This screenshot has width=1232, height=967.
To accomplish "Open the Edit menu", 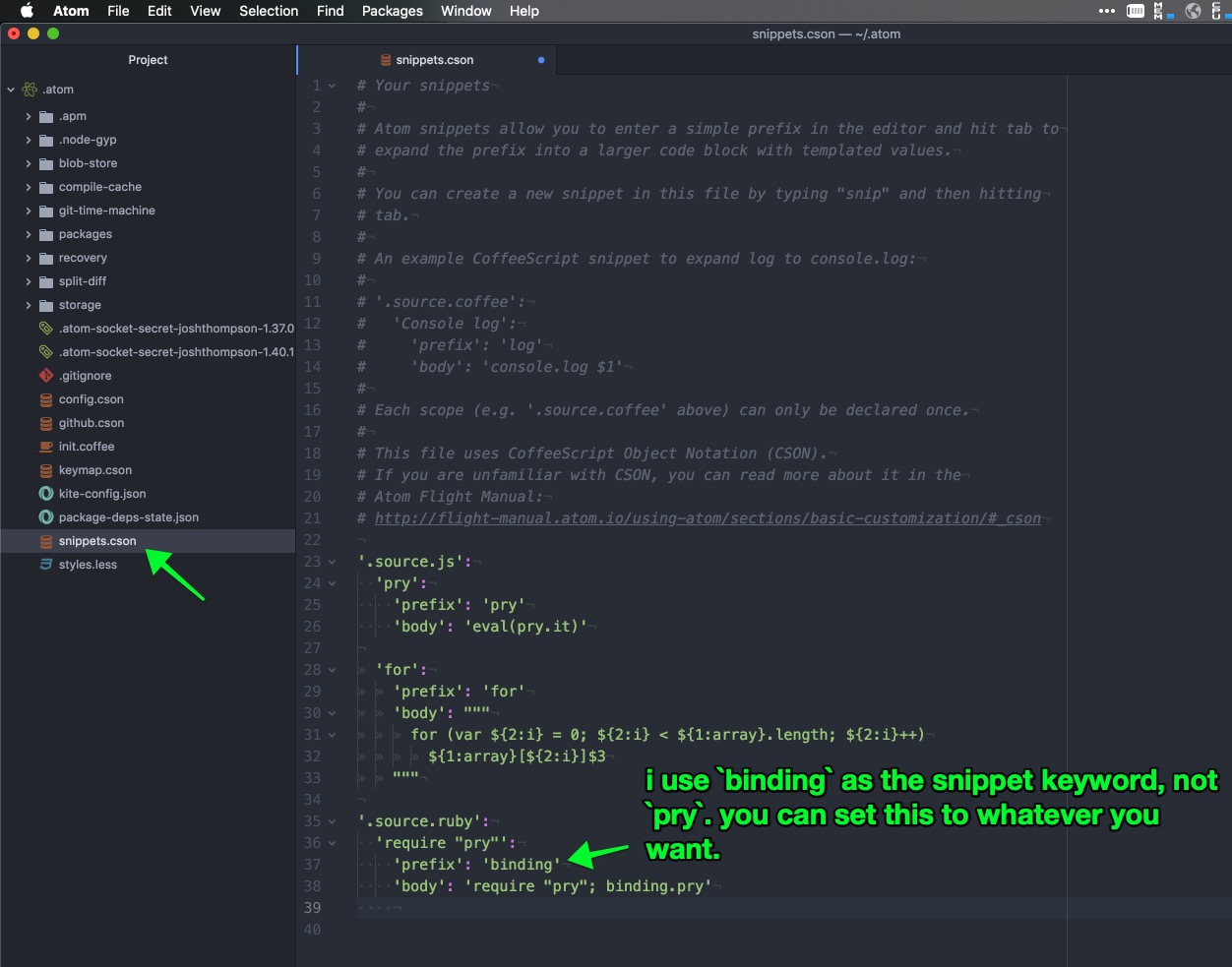I will click(x=159, y=11).
